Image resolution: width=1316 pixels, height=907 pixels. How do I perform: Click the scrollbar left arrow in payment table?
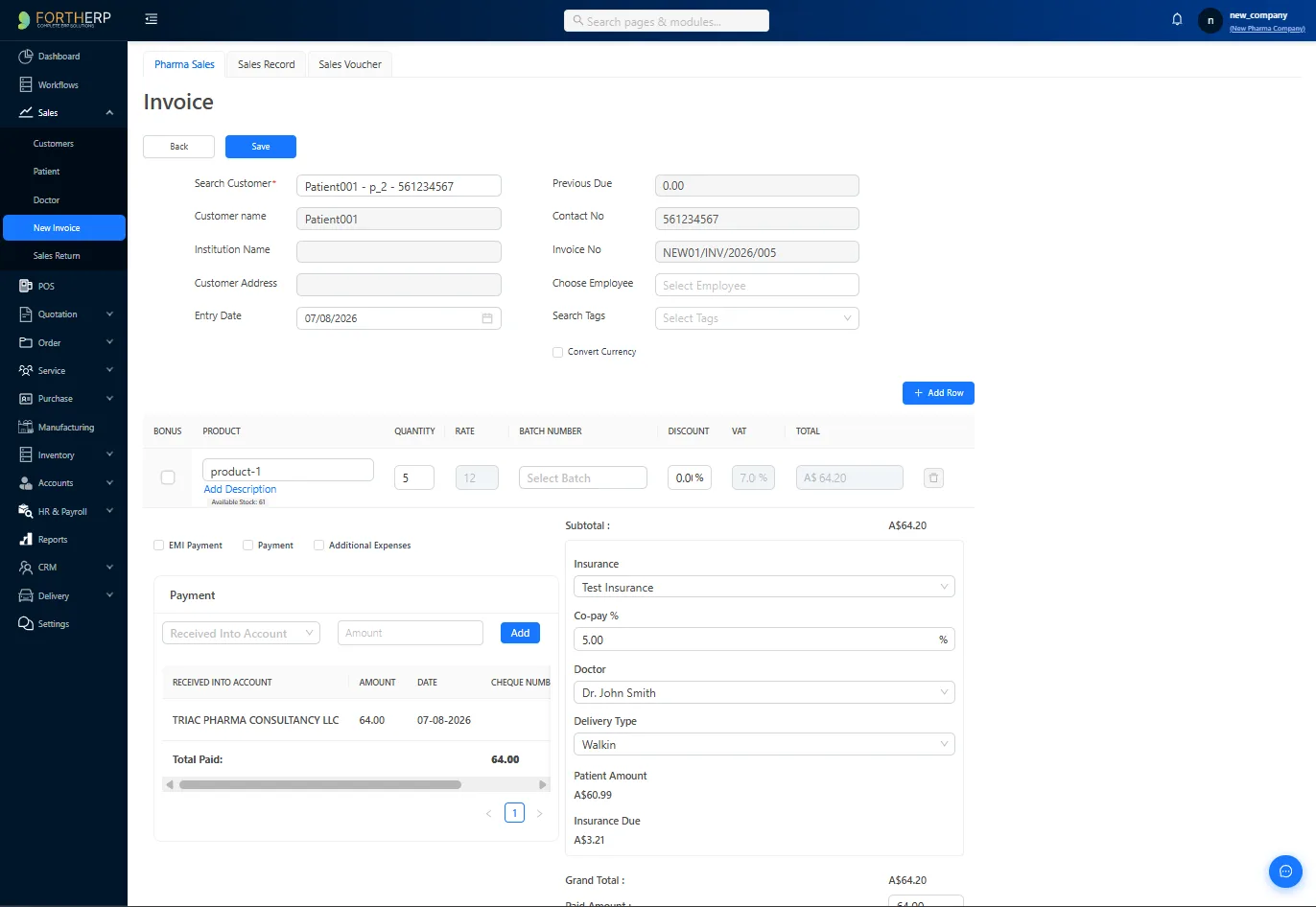coord(170,784)
